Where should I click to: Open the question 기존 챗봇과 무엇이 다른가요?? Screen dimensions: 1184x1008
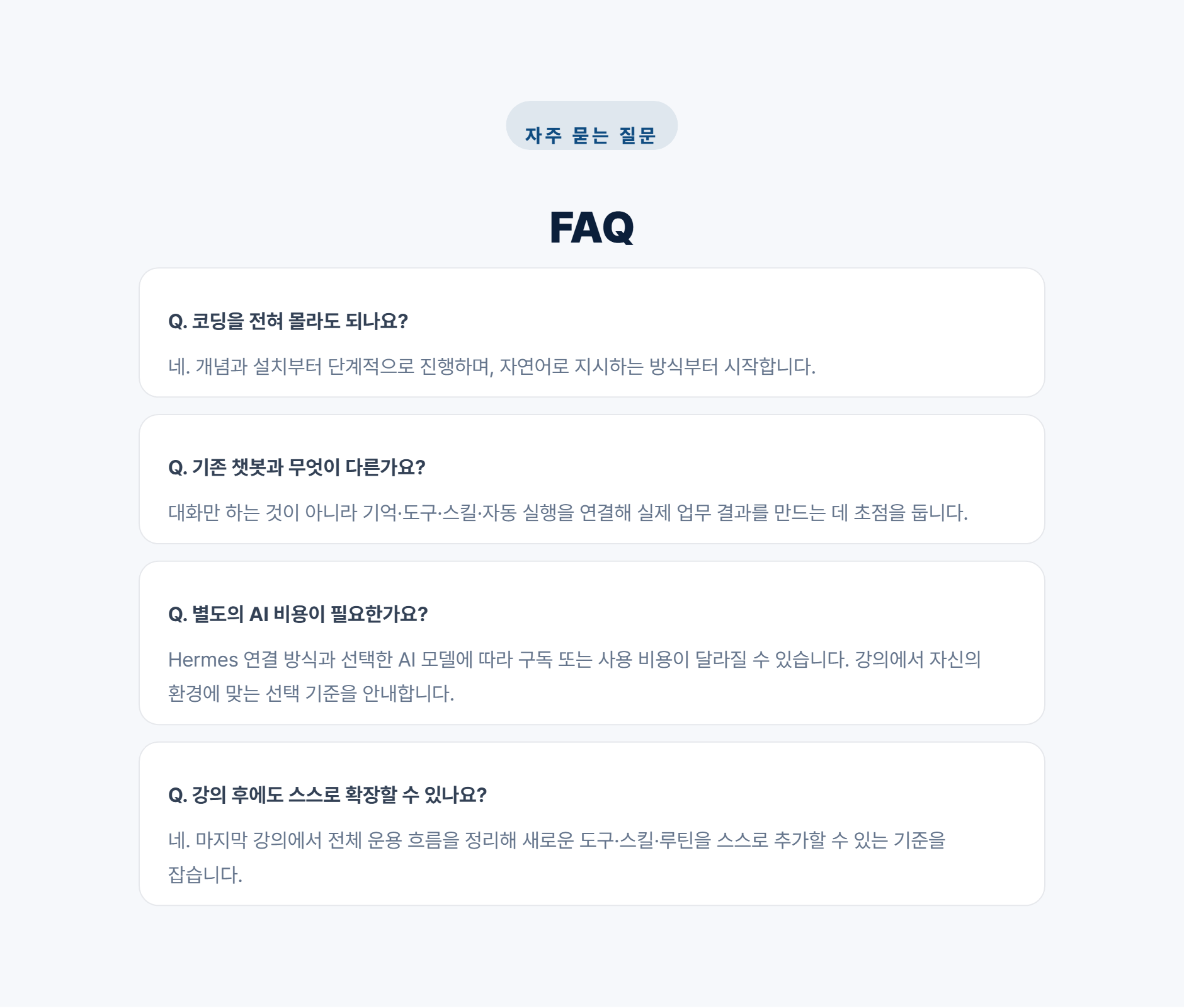point(297,467)
